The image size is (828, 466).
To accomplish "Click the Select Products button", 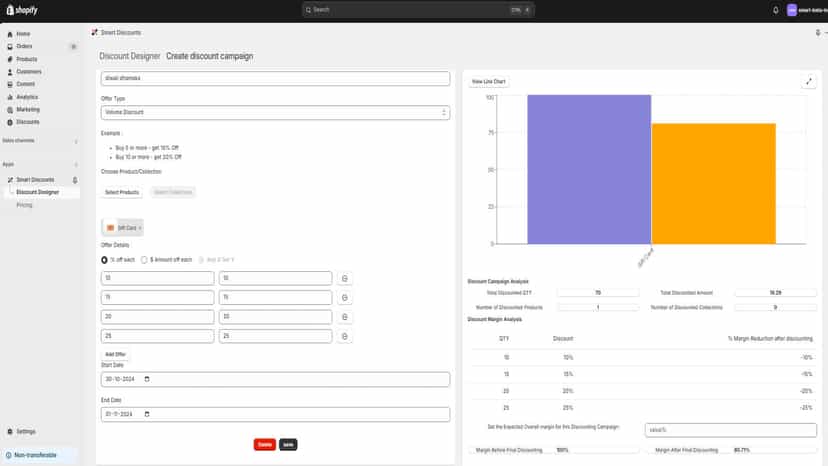I will coord(122,192).
